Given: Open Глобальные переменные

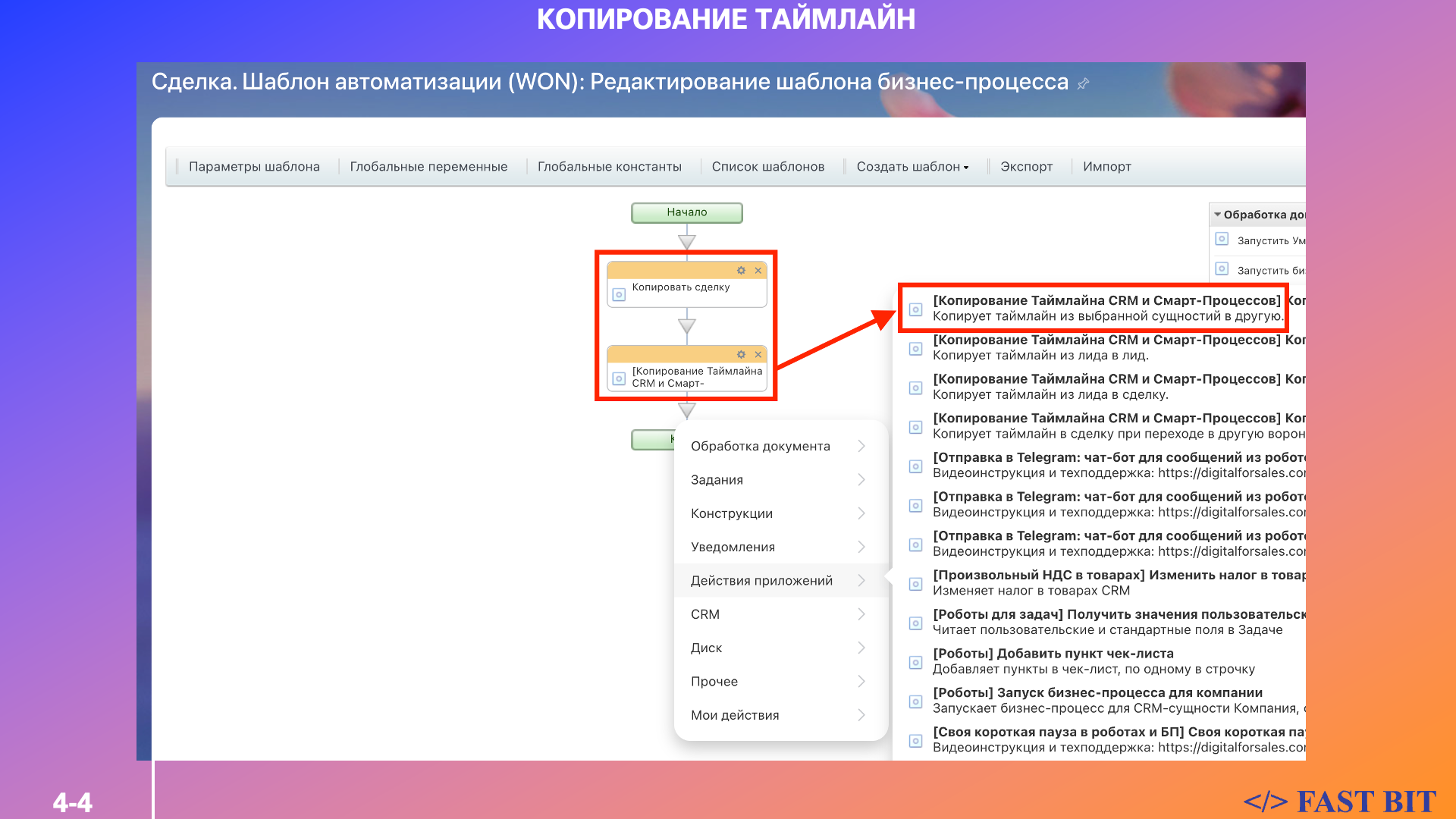Looking at the screenshot, I should click(x=428, y=167).
